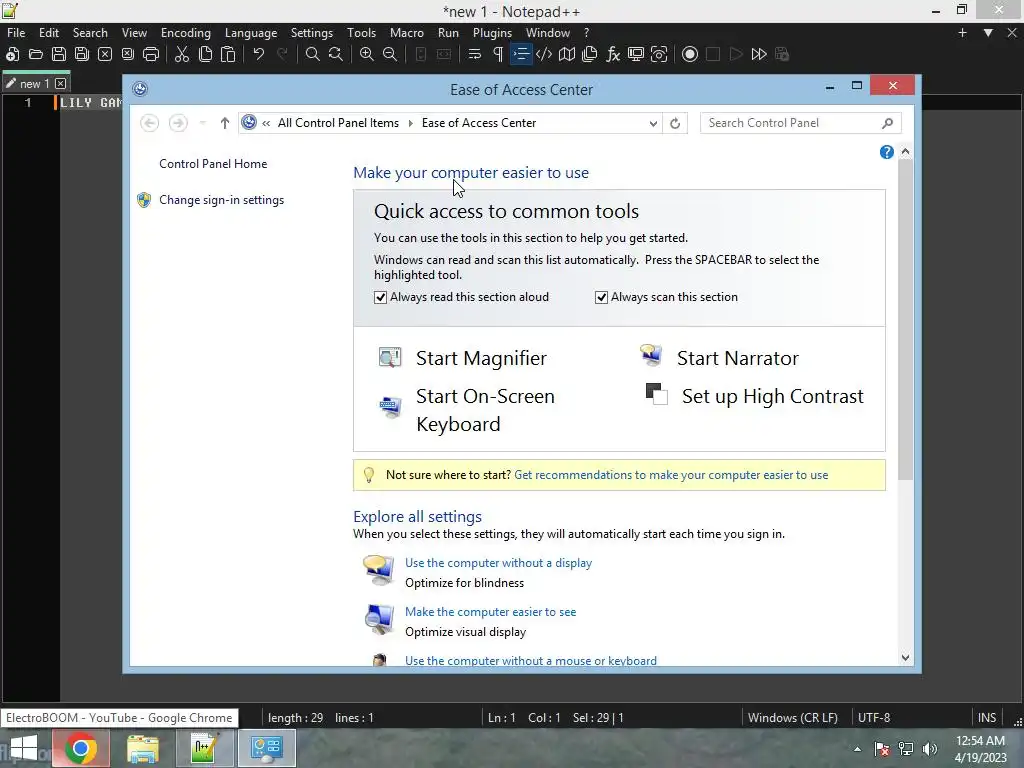The width and height of the screenshot is (1024, 768).
Task: Refresh the Ease of Access Center page
Action: pos(675,123)
